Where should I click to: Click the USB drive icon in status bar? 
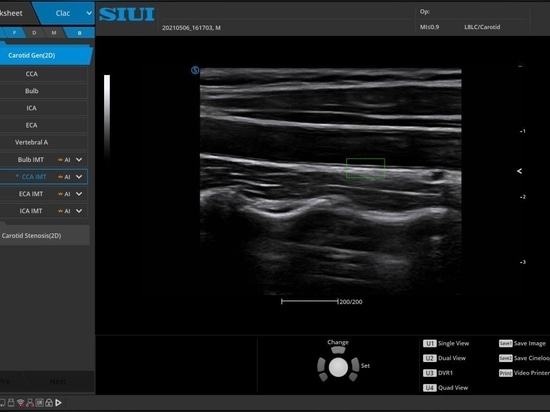click(11, 403)
